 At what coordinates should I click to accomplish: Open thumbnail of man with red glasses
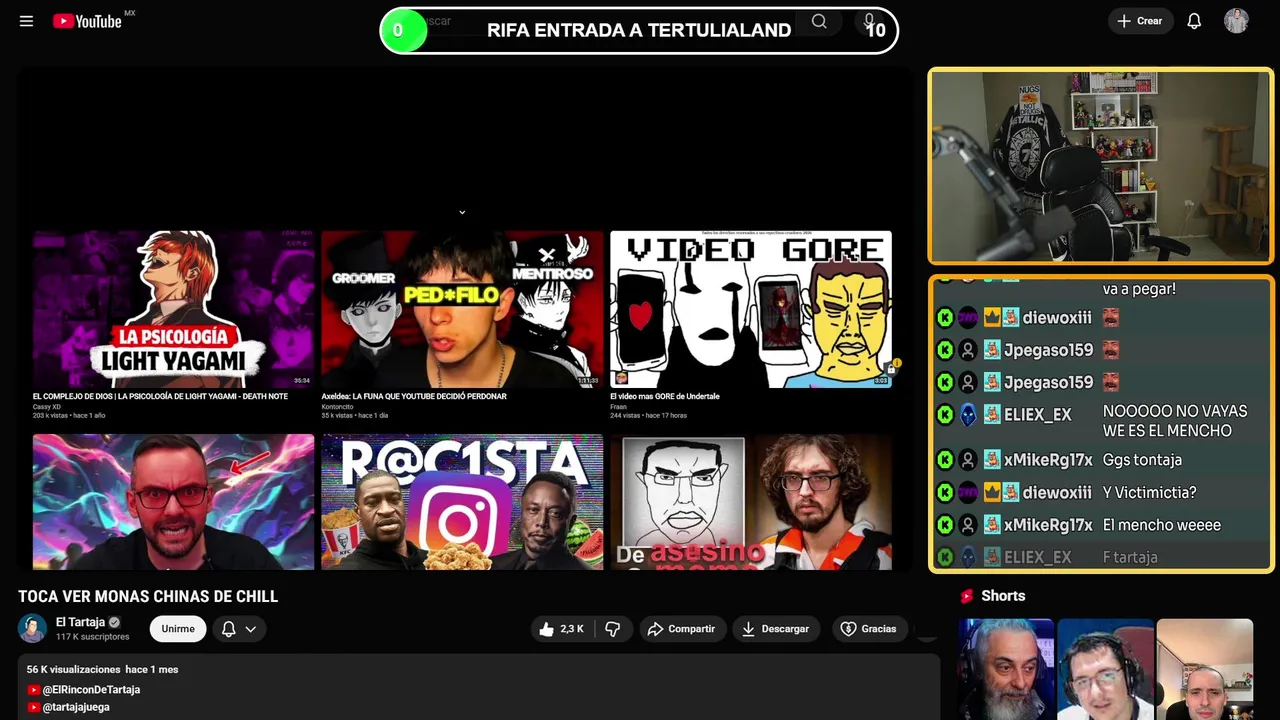pos(173,502)
